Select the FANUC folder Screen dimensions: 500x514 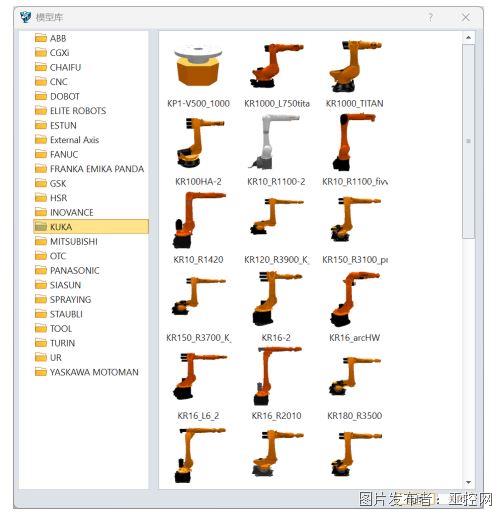[56, 154]
